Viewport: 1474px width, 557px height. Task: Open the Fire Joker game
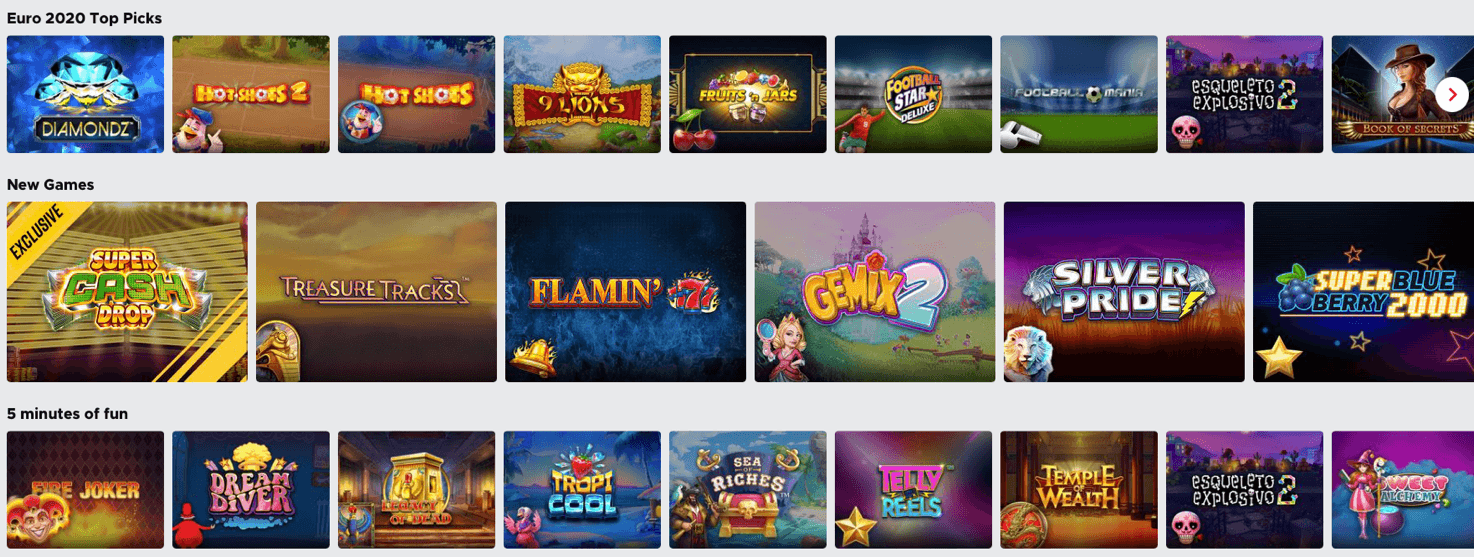[x=85, y=490]
